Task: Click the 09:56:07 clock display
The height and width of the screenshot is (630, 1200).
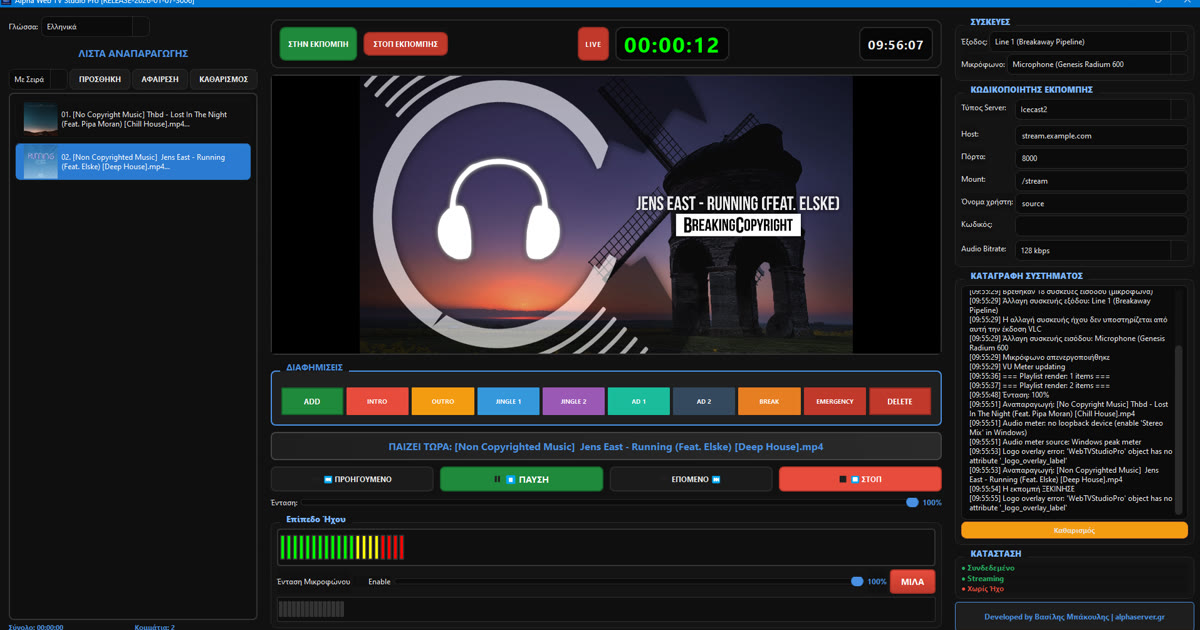Action: [x=896, y=44]
